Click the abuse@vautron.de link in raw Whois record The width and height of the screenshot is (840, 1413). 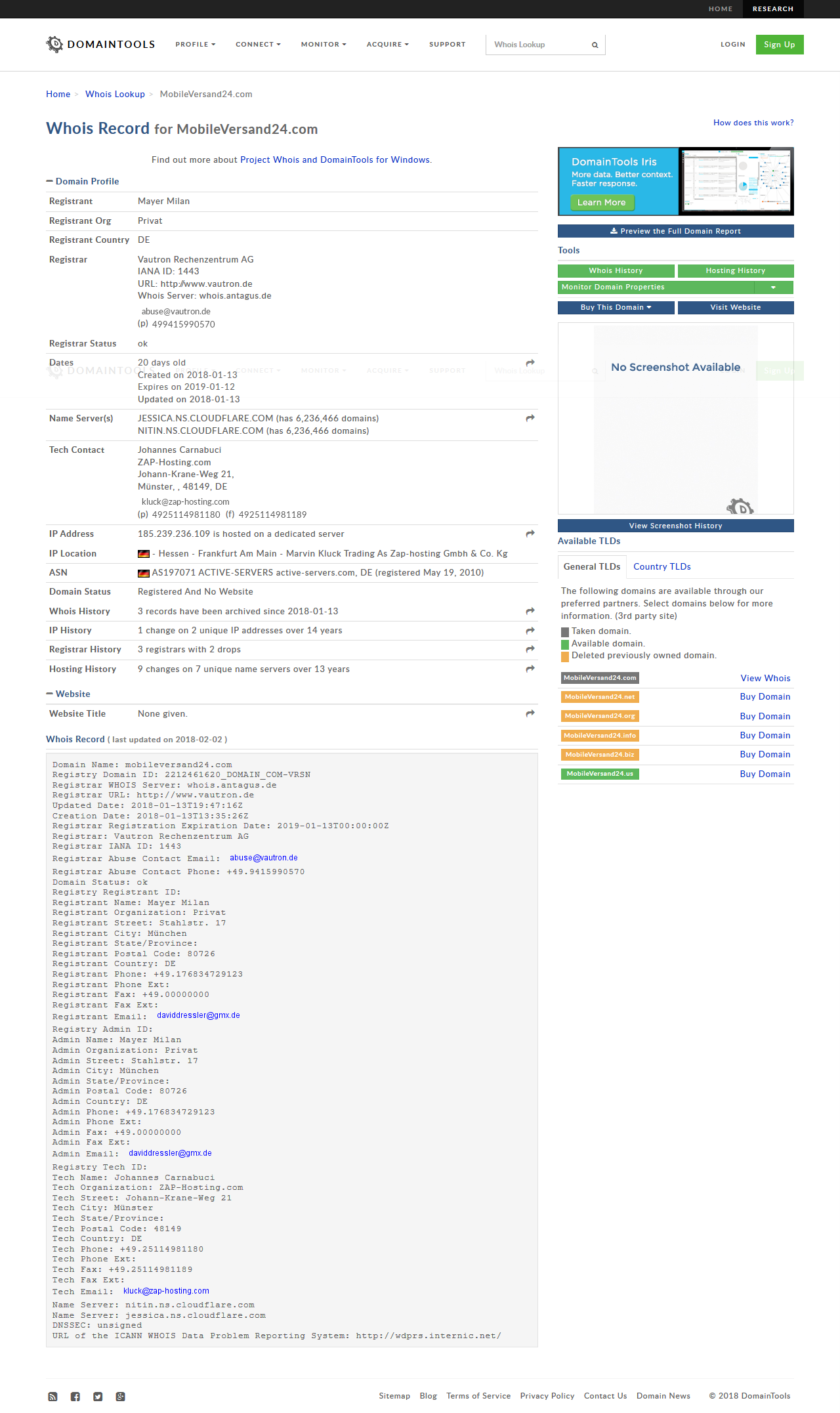click(x=264, y=858)
